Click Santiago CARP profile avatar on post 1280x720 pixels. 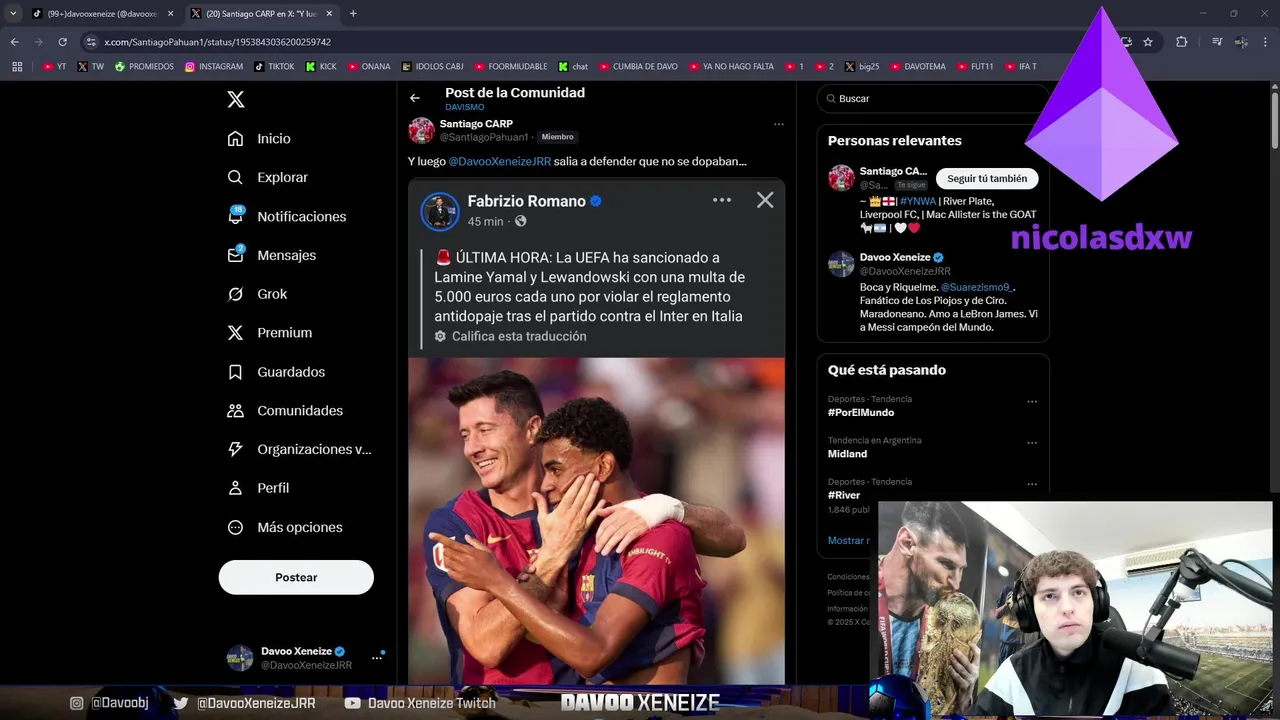422,130
